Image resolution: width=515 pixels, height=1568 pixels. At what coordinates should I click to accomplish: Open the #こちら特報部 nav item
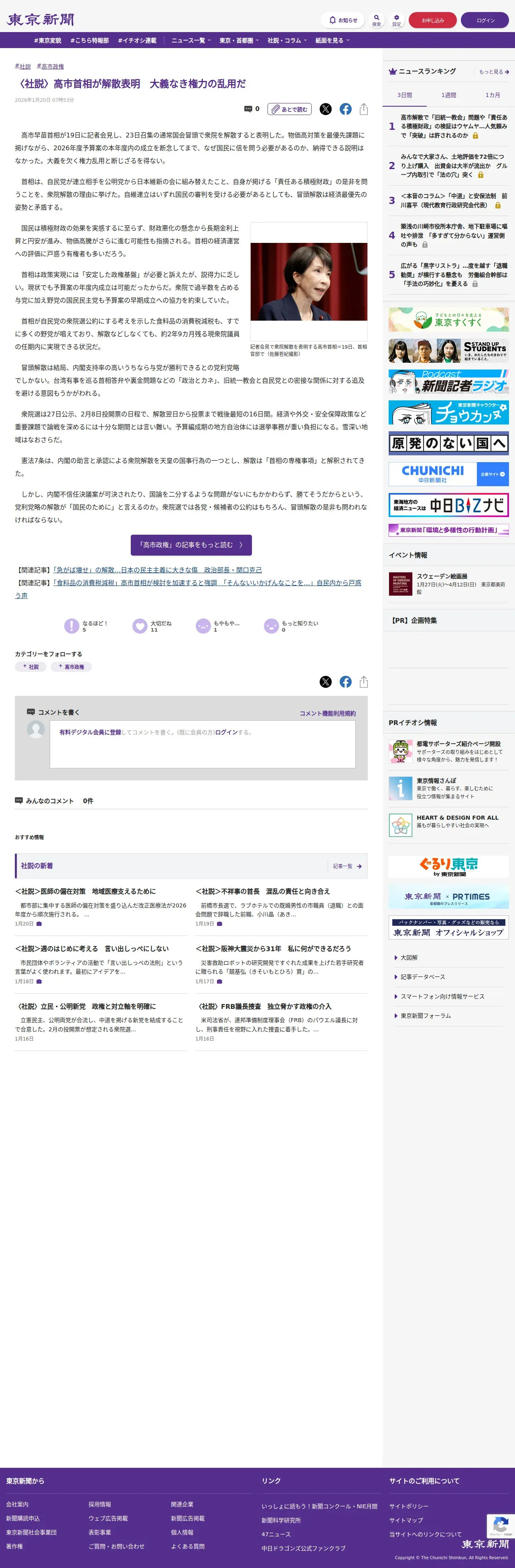(x=89, y=40)
